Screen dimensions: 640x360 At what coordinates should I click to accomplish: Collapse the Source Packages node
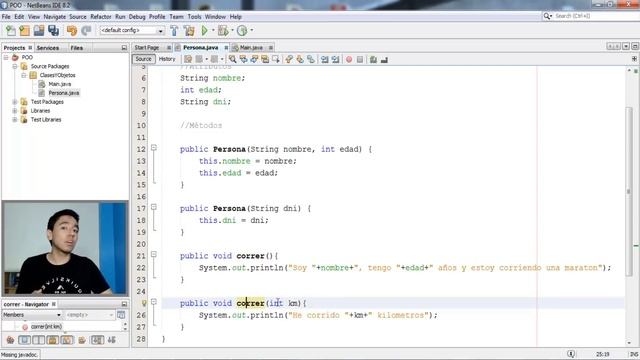[15, 67]
